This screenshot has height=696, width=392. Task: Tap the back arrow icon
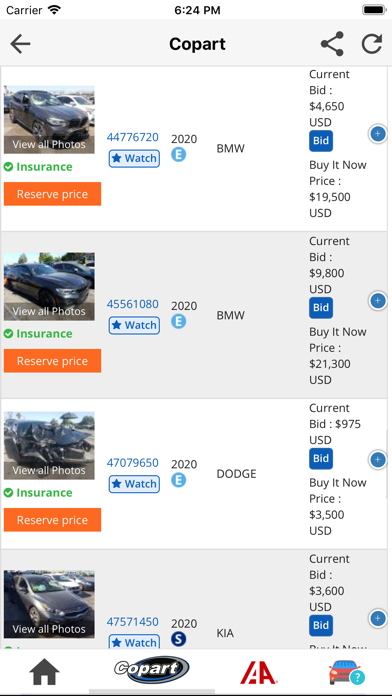(x=20, y=44)
